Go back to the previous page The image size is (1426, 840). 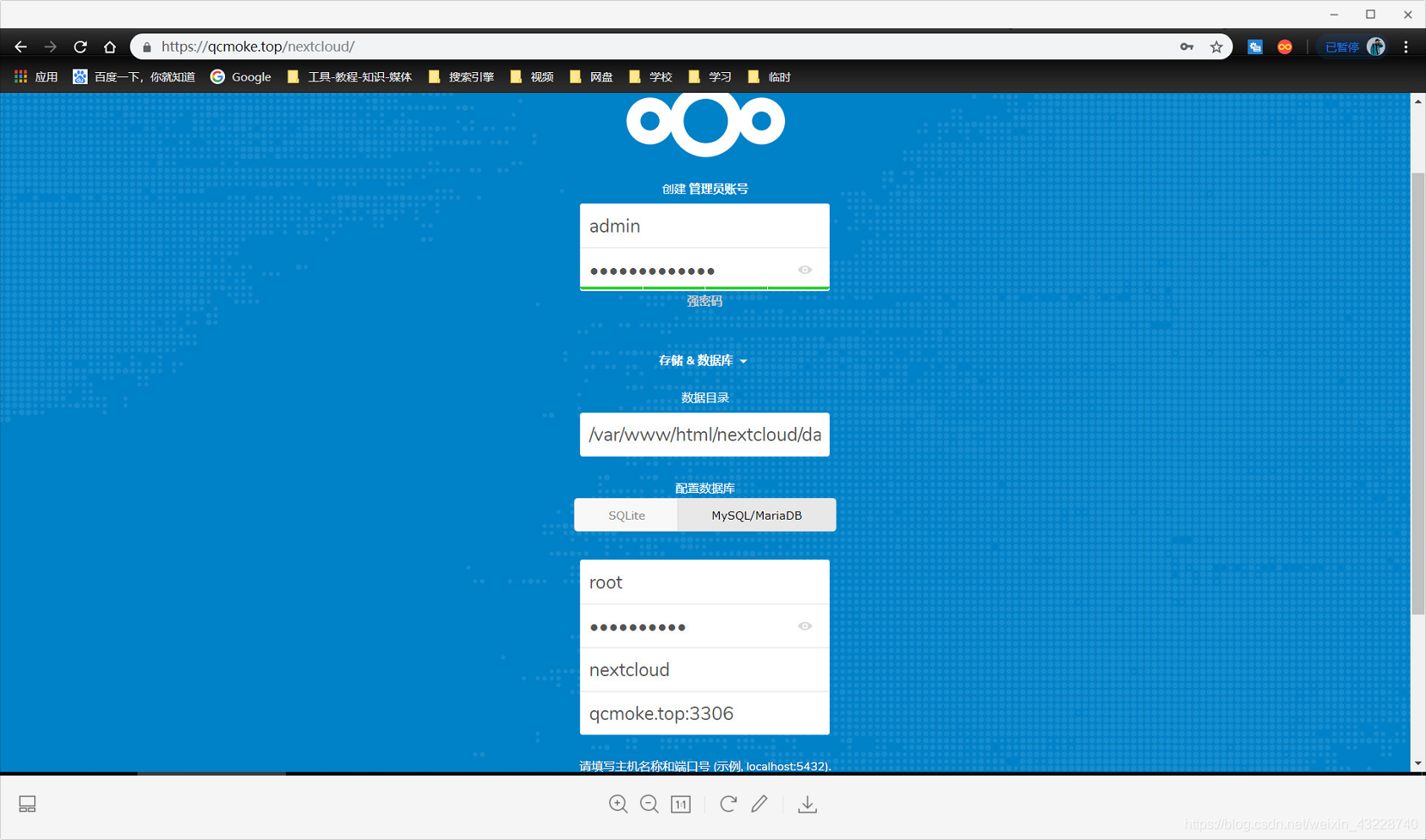click(x=21, y=47)
